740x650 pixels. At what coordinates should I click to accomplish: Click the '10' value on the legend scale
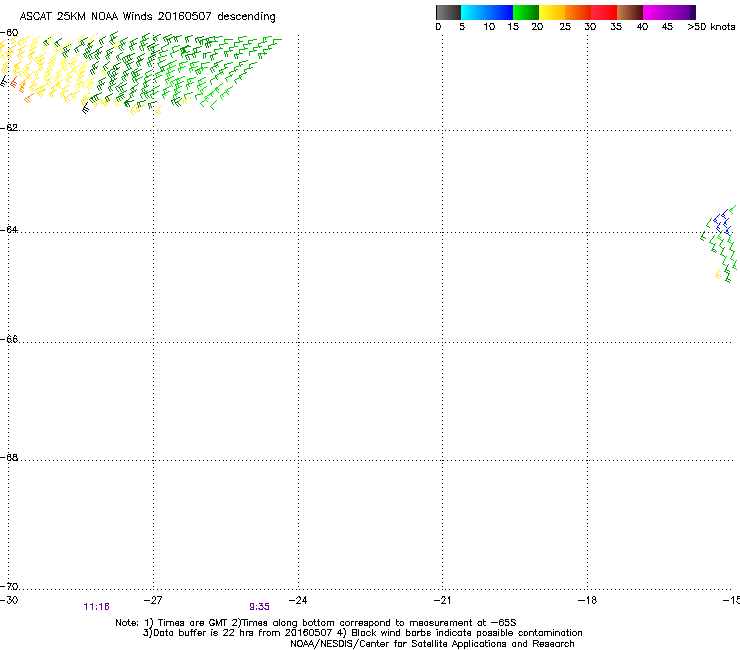point(489,27)
